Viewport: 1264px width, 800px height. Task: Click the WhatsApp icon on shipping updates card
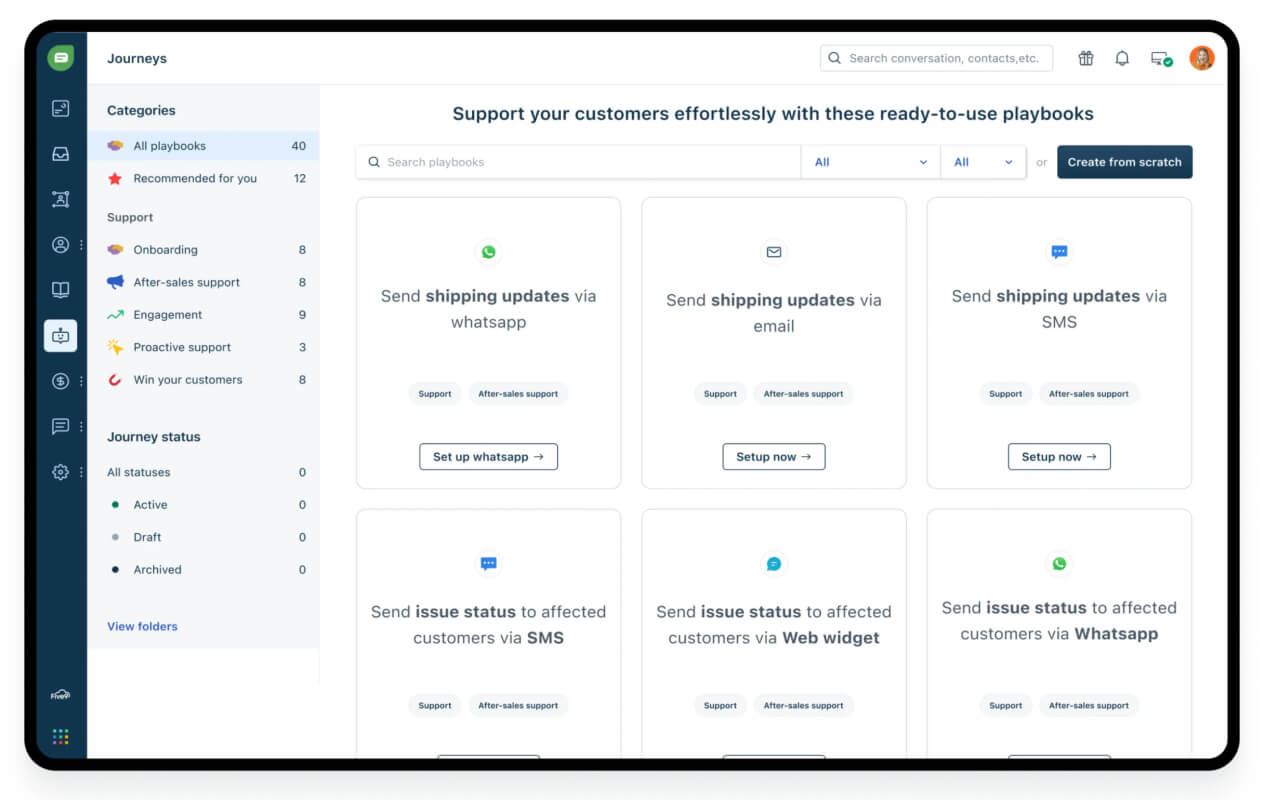point(488,252)
